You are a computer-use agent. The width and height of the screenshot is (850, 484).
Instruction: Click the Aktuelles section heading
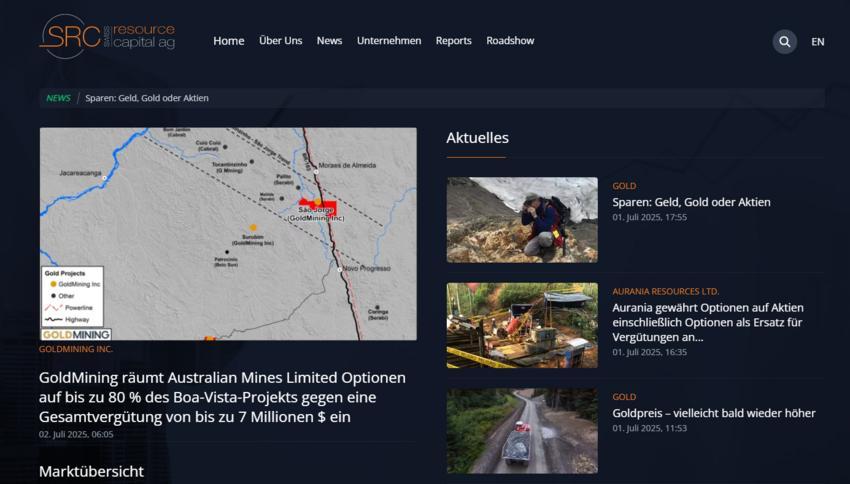(477, 138)
